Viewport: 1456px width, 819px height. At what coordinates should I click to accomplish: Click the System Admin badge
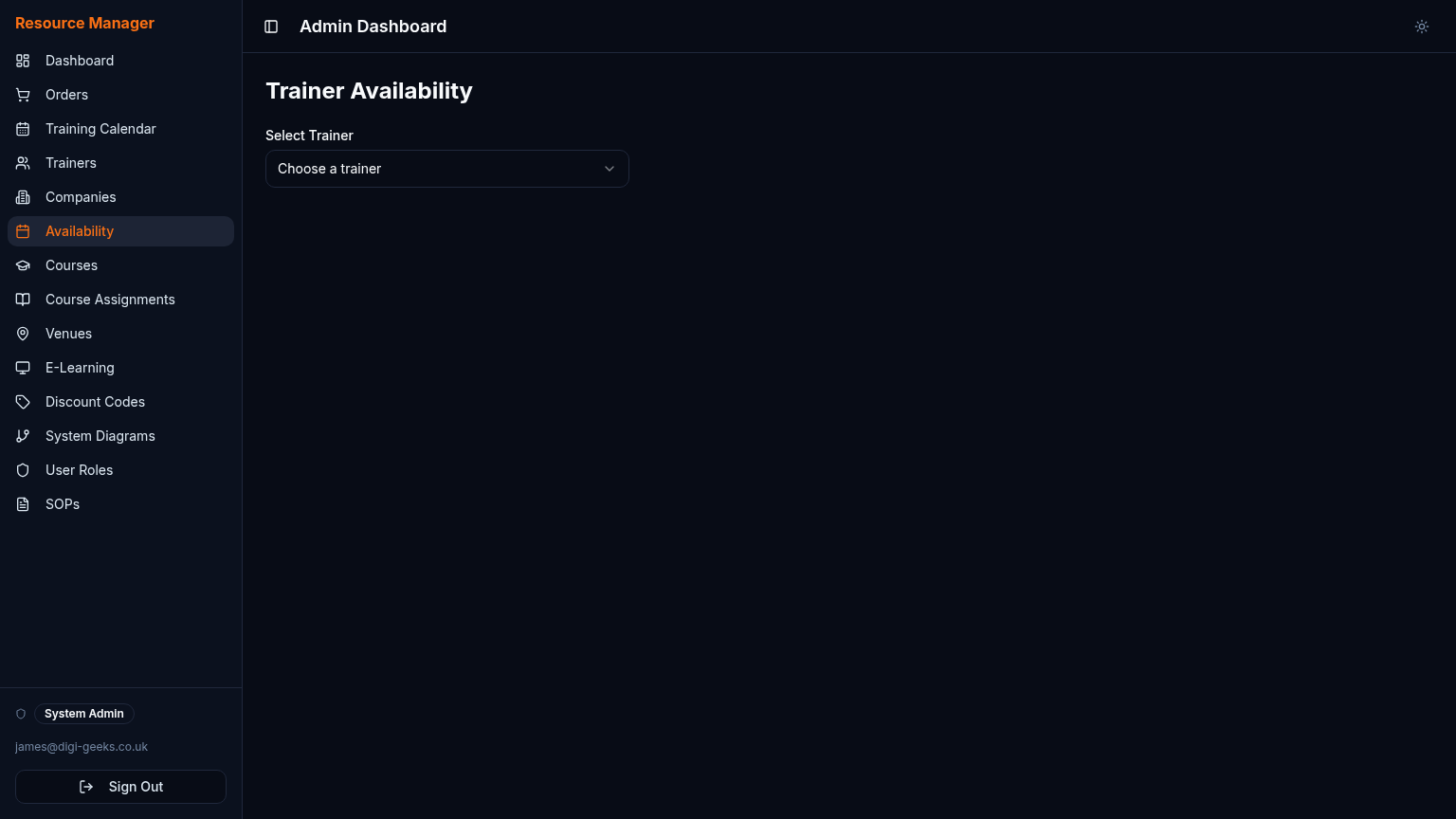click(x=84, y=714)
